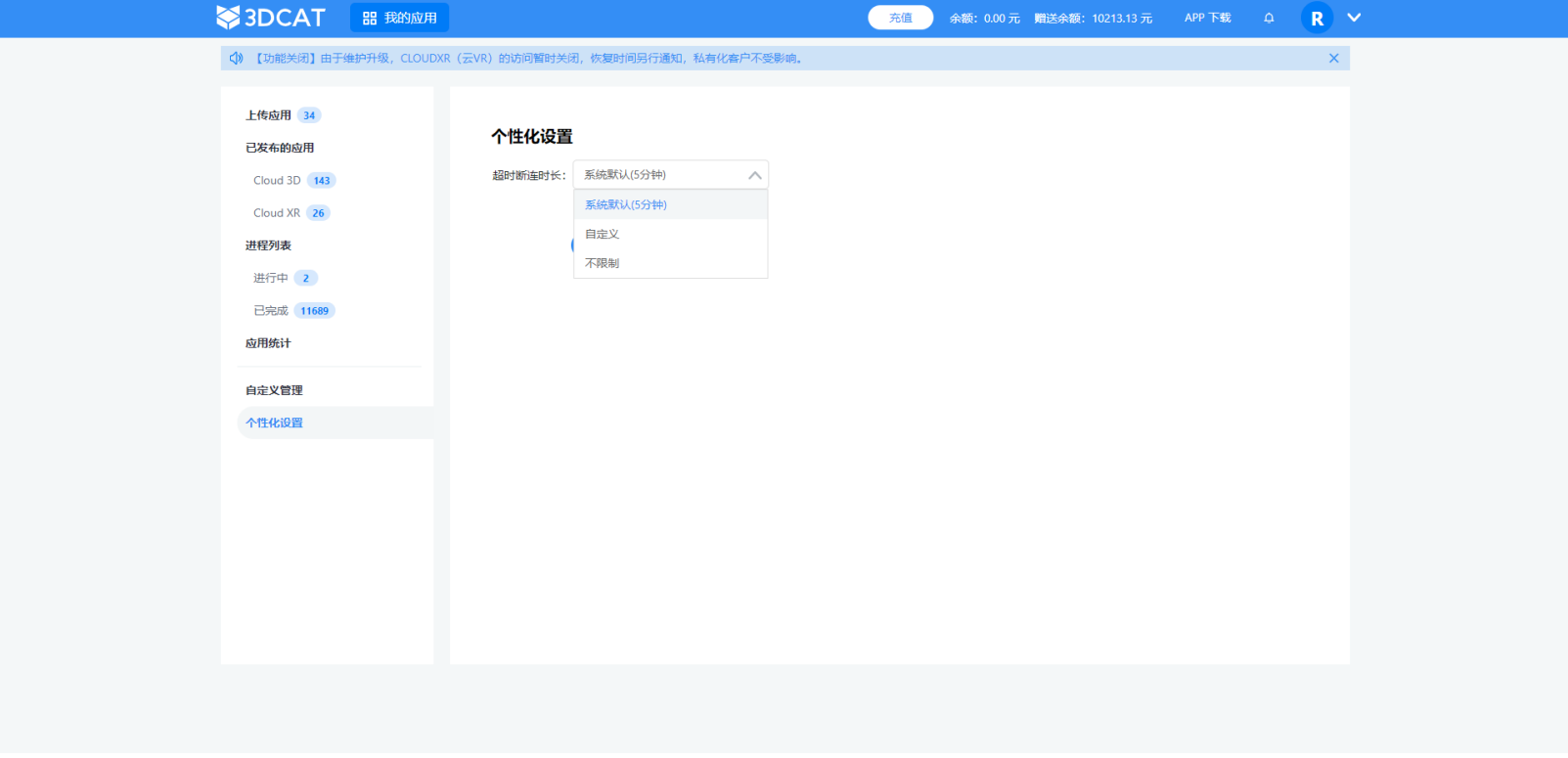Open 已发布的应用 section
The height and width of the screenshot is (758, 1568).
point(280,148)
